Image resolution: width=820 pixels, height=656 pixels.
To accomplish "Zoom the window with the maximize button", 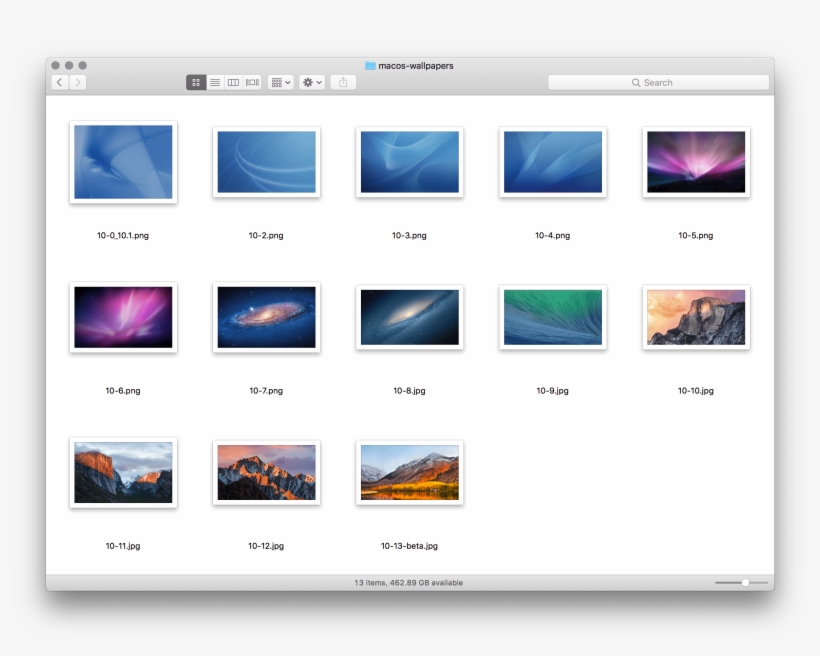I will click(x=83, y=65).
